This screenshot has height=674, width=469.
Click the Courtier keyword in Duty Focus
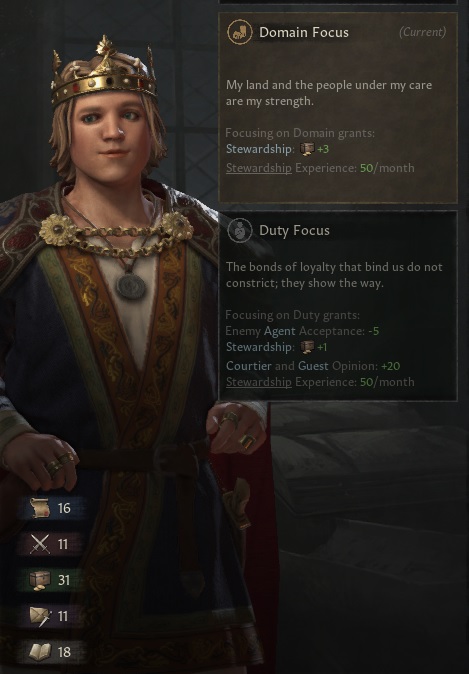(249, 366)
